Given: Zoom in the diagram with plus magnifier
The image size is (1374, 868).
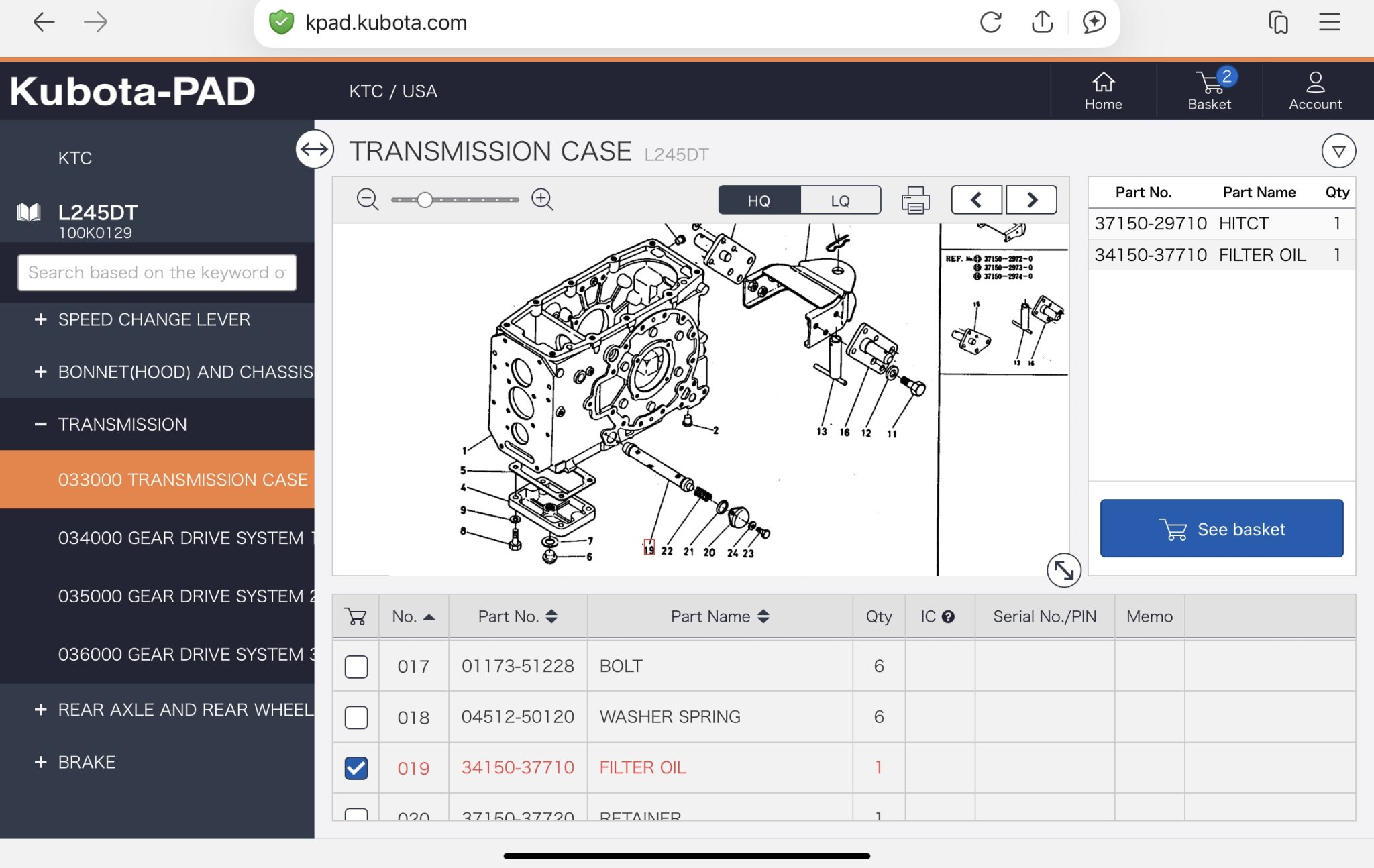Looking at the screenshot, I should 542,200.
